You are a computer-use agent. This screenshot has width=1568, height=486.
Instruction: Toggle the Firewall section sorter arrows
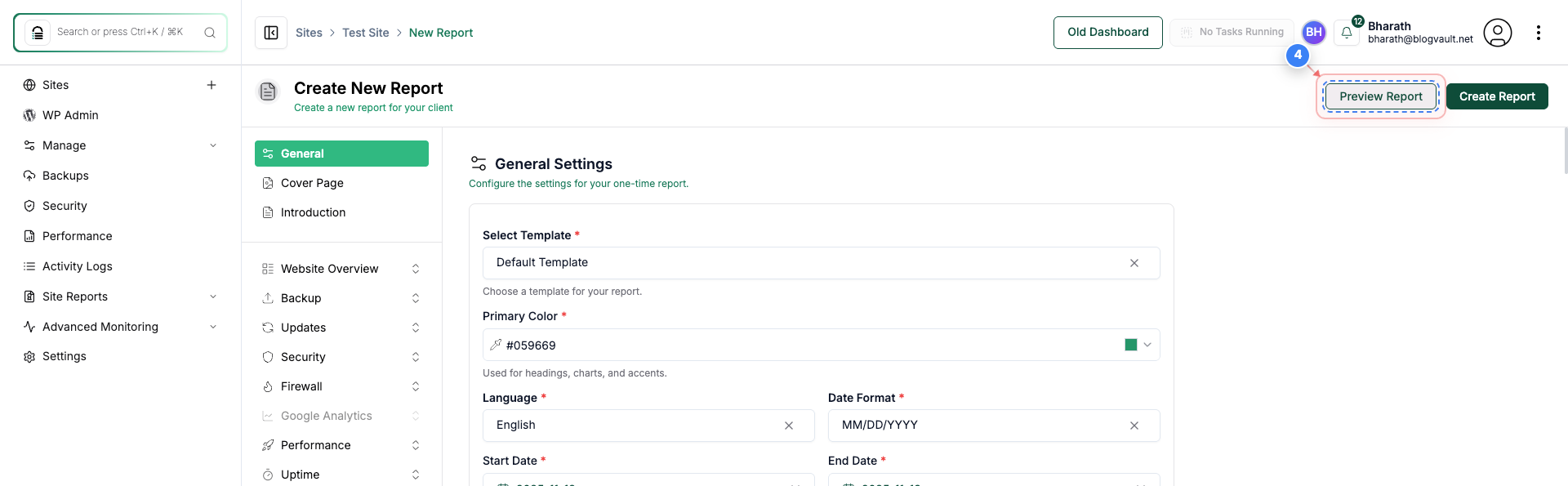pyautogui.click(x=416, y=386)
